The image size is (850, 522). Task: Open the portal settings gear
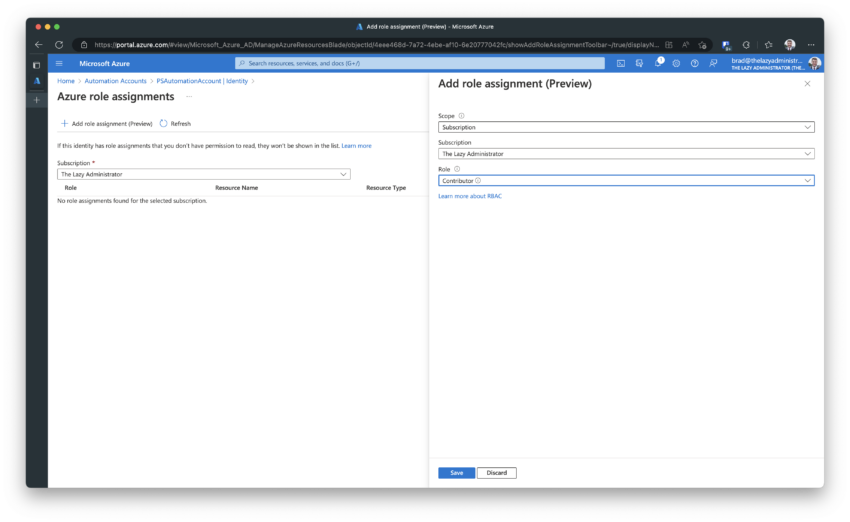click(x=676, y=63)
